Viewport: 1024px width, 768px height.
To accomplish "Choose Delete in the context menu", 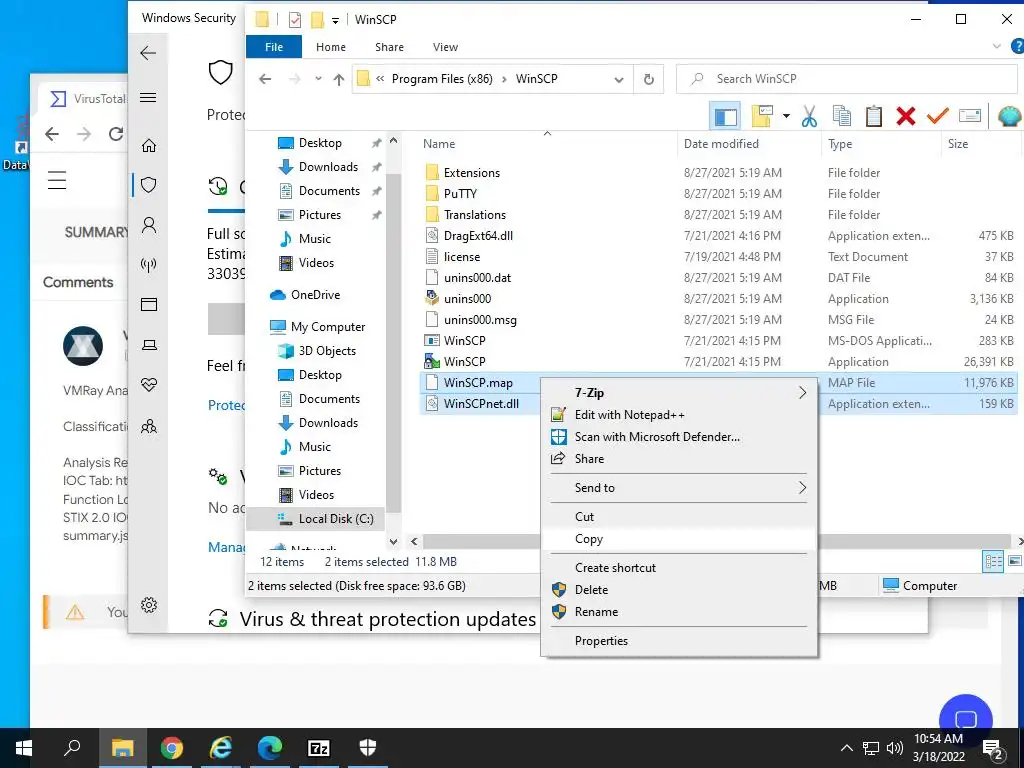I will pos(679,590).
